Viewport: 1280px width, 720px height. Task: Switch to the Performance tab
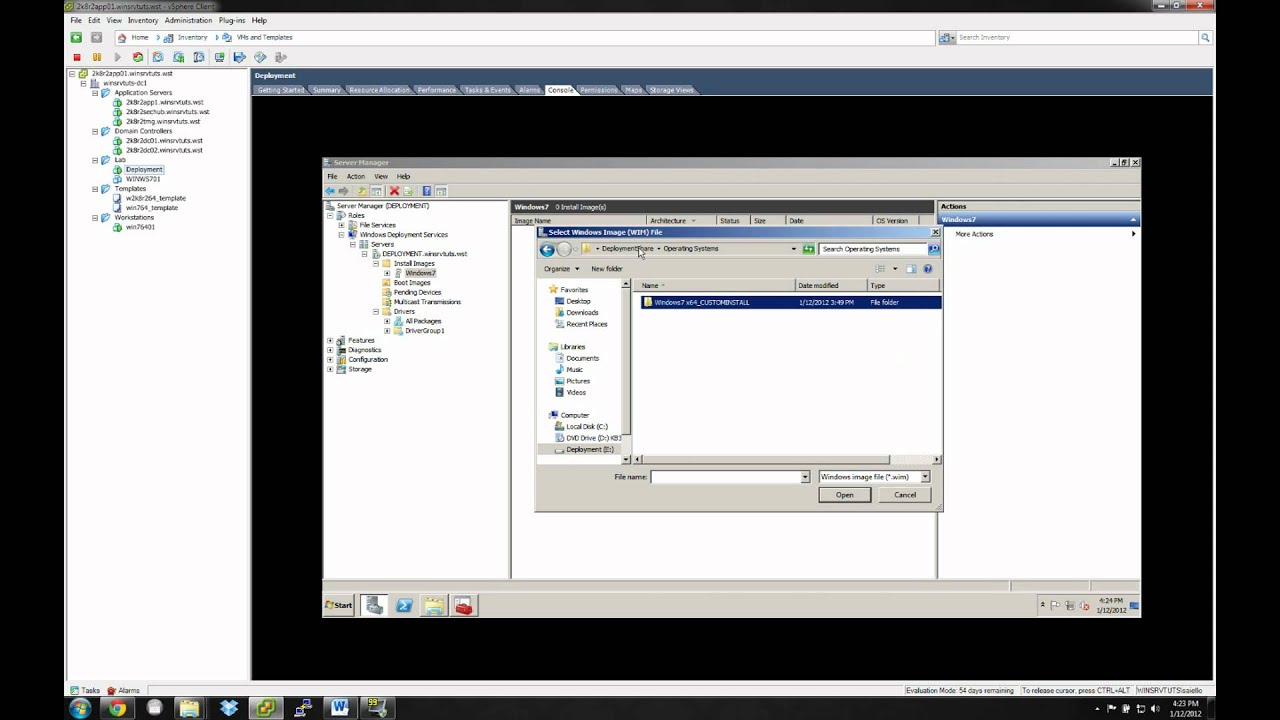pyautogui.click(x=437, y=90)
